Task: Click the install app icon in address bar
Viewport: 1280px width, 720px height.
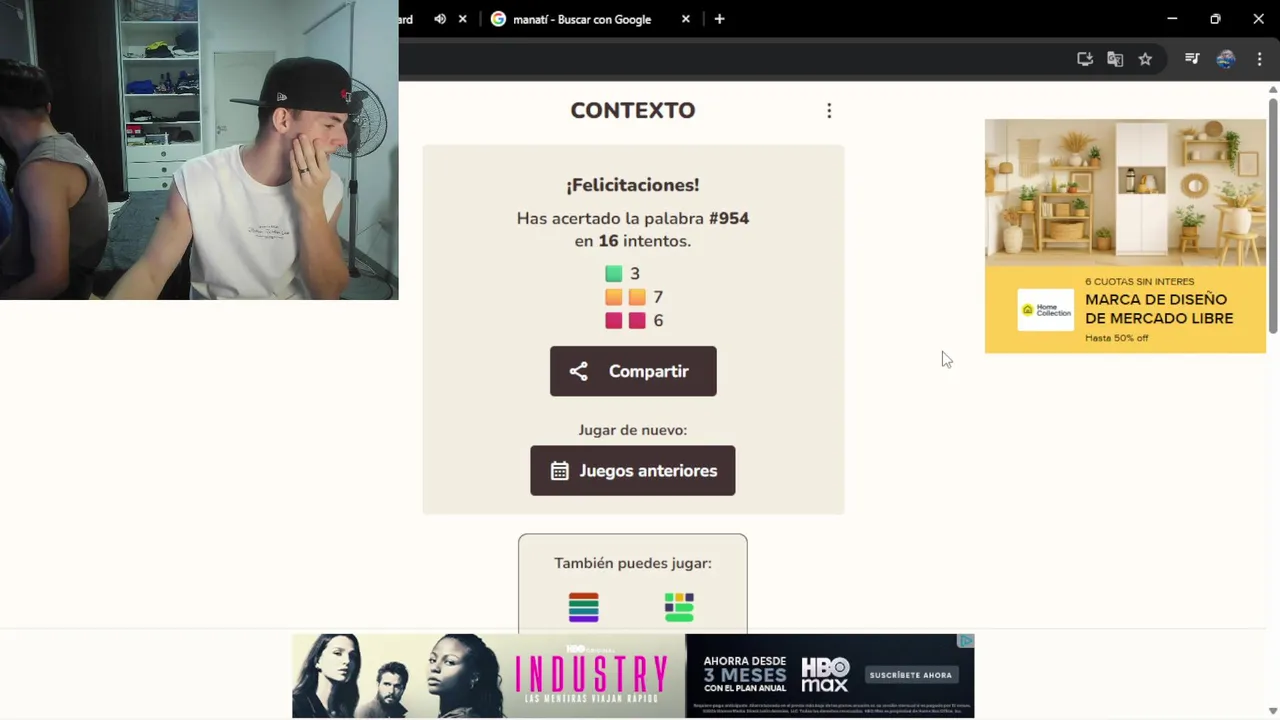Action: [x=1085, y=59]
